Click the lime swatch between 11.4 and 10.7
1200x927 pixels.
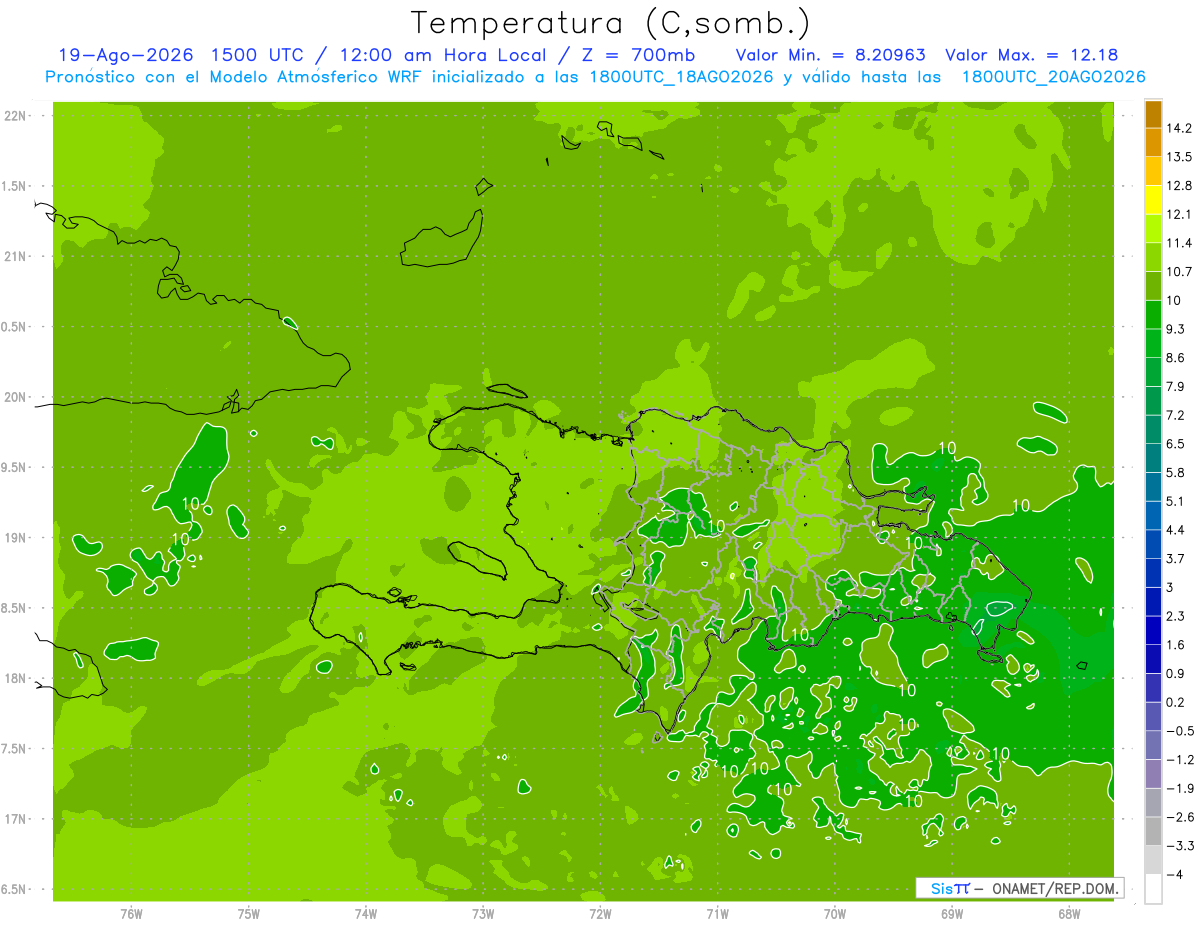[1153, 257]
